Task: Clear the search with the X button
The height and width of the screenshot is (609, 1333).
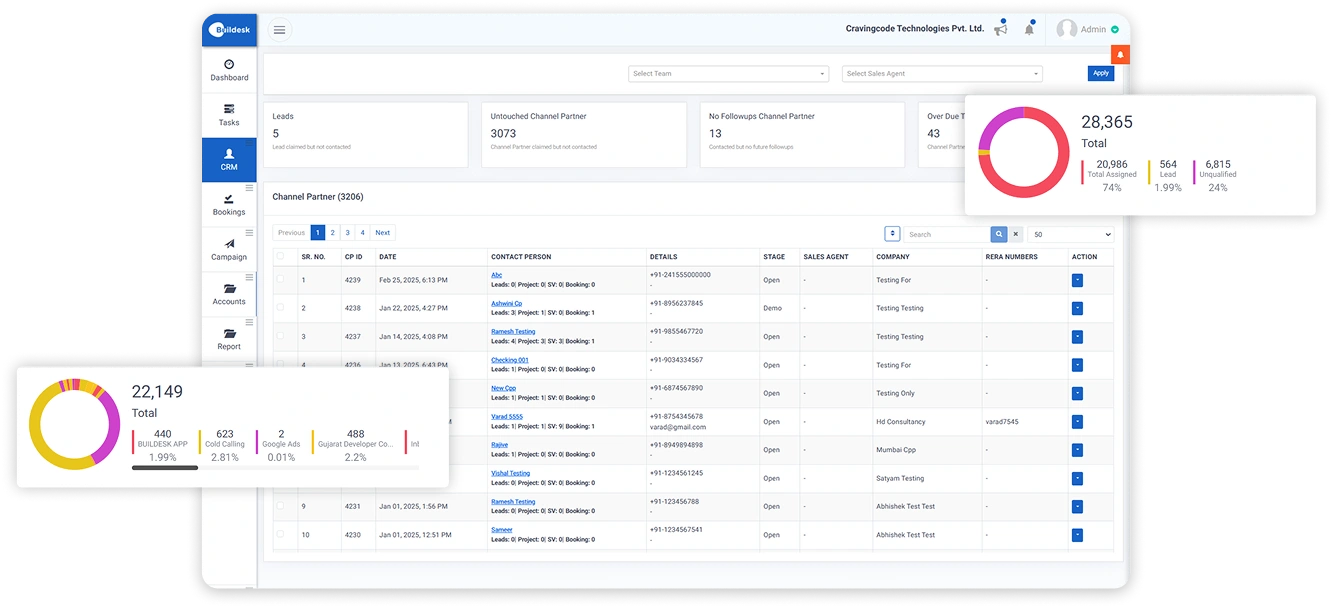Action: (1016, 234)
